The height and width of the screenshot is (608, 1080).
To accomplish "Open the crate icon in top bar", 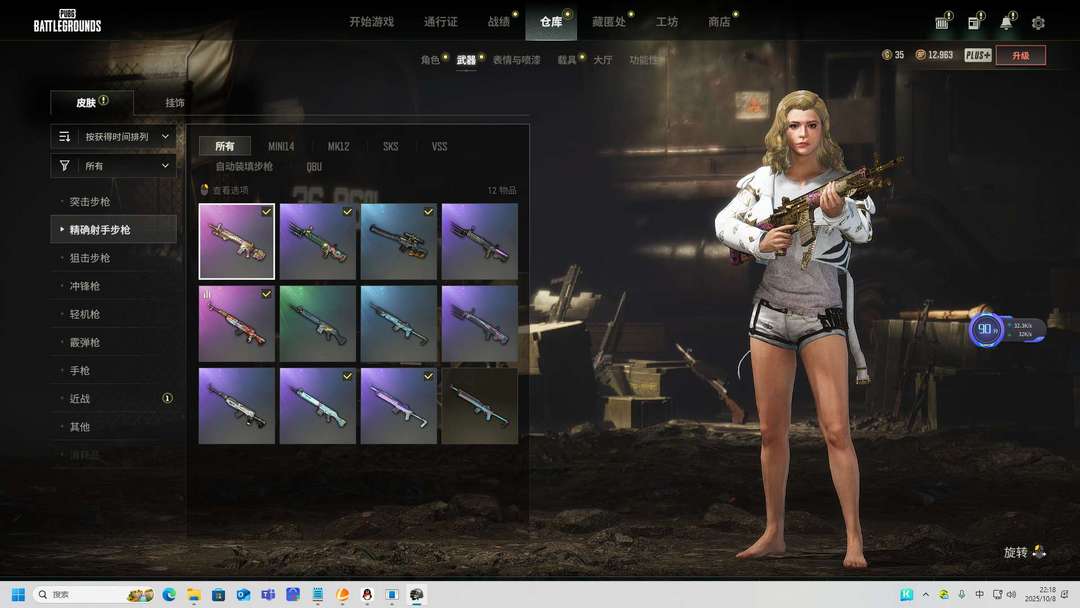I will pos(942,23).
